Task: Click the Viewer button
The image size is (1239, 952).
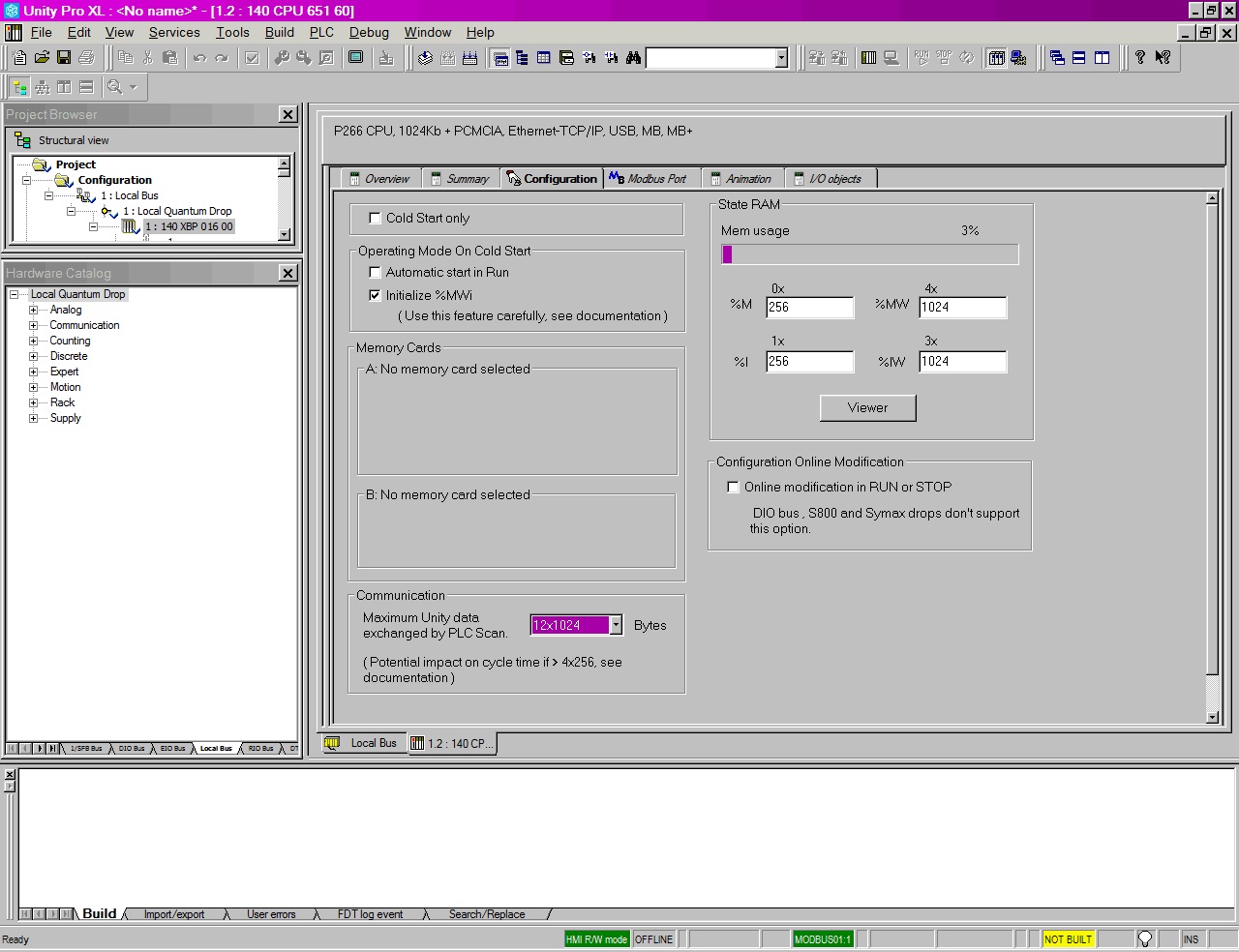Action: [x=867, y=408]
